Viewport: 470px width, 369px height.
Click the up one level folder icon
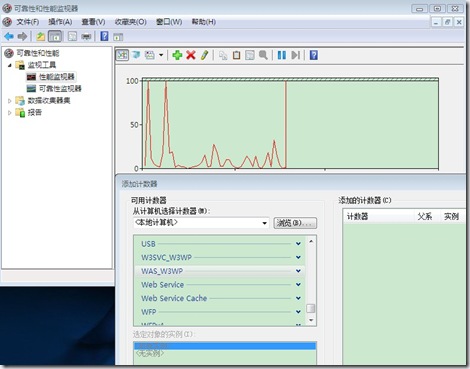41,36
